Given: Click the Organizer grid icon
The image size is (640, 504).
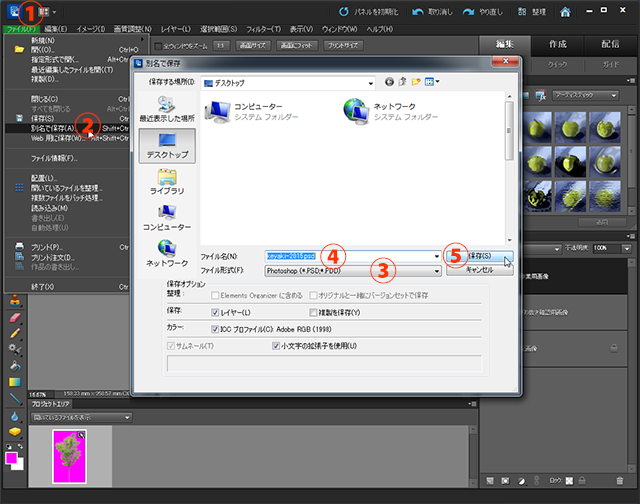Looking at the screenshot, I should pos(522,12).
